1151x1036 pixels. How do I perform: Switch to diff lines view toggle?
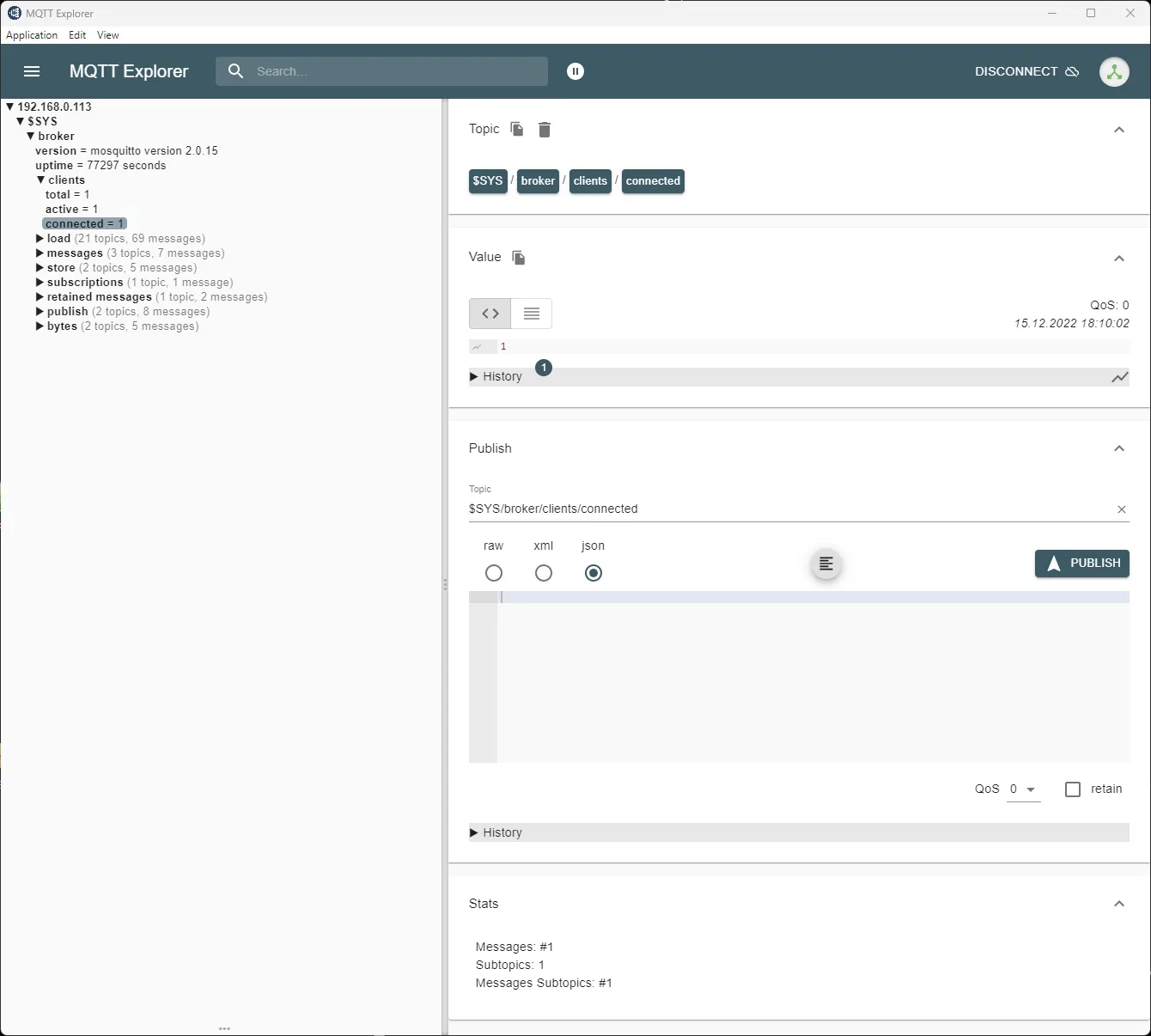pos(532,314)
